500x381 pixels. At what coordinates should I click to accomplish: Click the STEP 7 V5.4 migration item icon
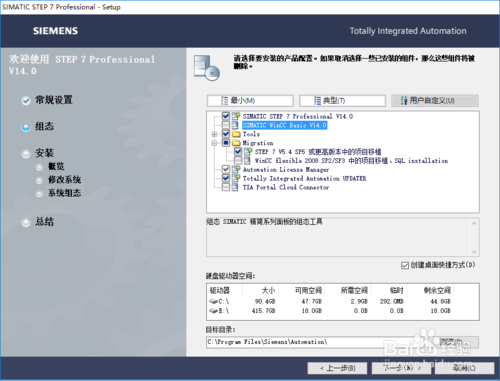pos(248,152)
